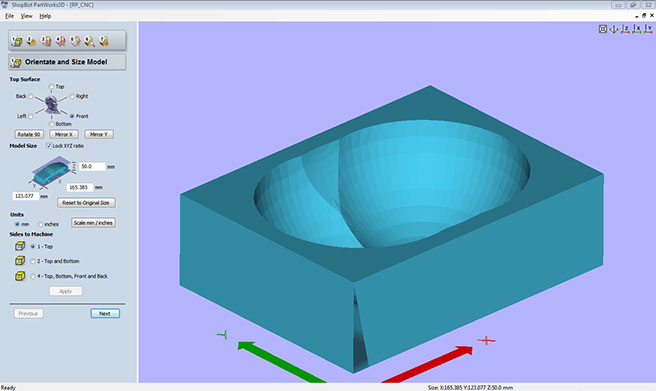
Task: Click the head model orientation thumbnail
Action: (x=51, y=105)
